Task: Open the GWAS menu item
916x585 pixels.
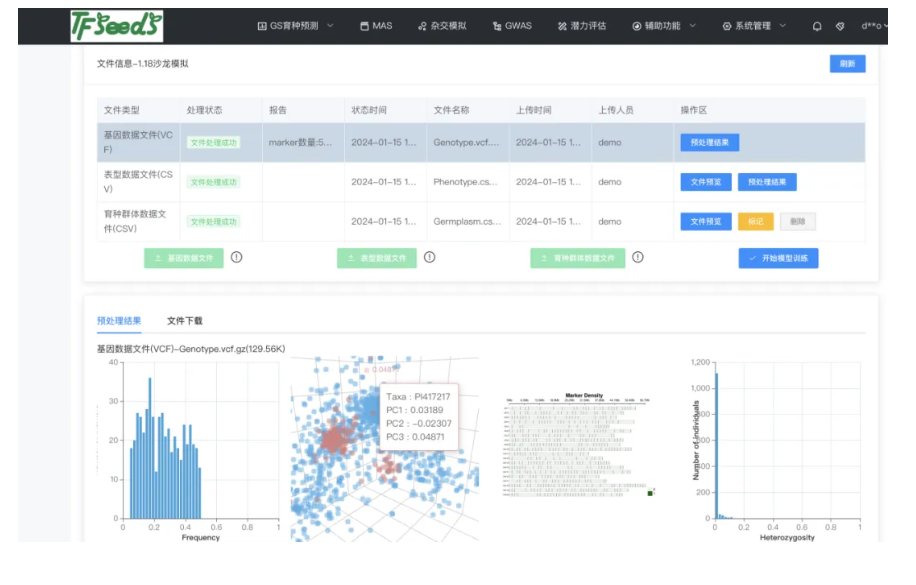Action: 512,26
